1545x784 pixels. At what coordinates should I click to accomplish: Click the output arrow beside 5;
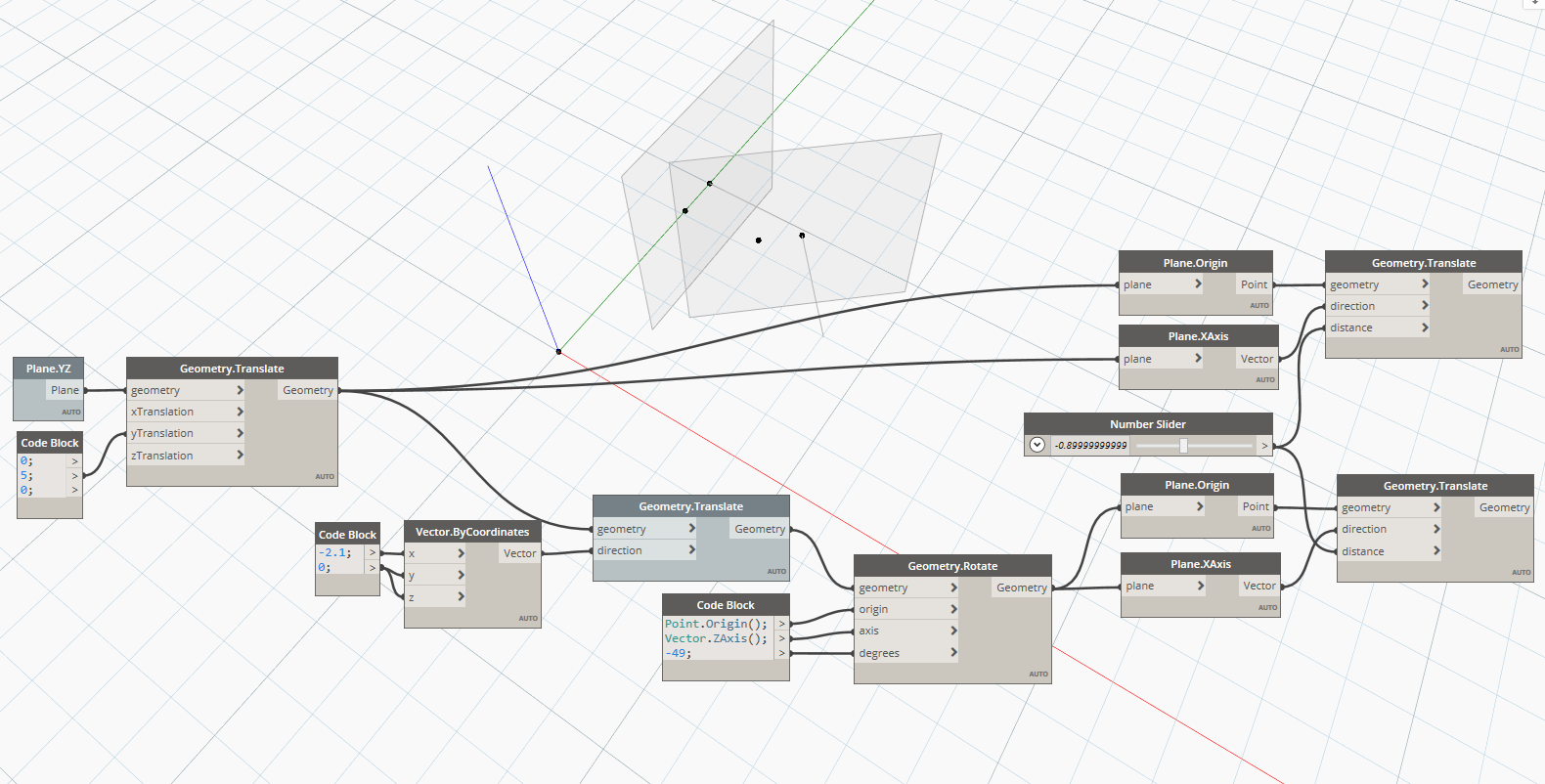pos(74,476)
